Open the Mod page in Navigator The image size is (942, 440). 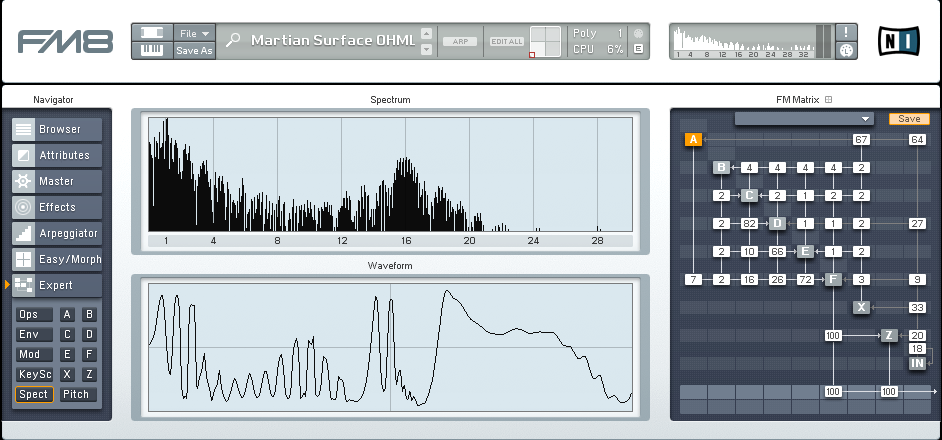(x=34, y=354)
